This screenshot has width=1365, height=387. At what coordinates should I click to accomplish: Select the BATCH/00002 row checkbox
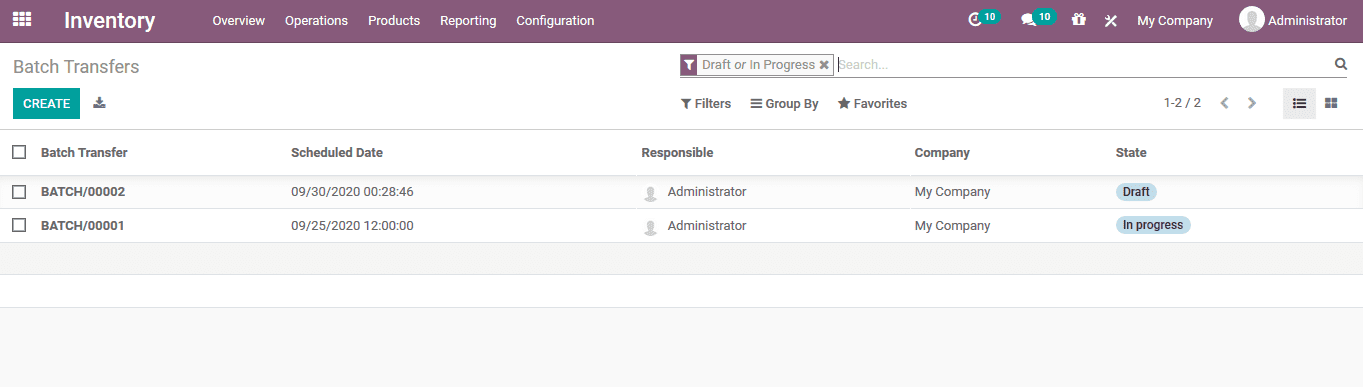point(19,191)
